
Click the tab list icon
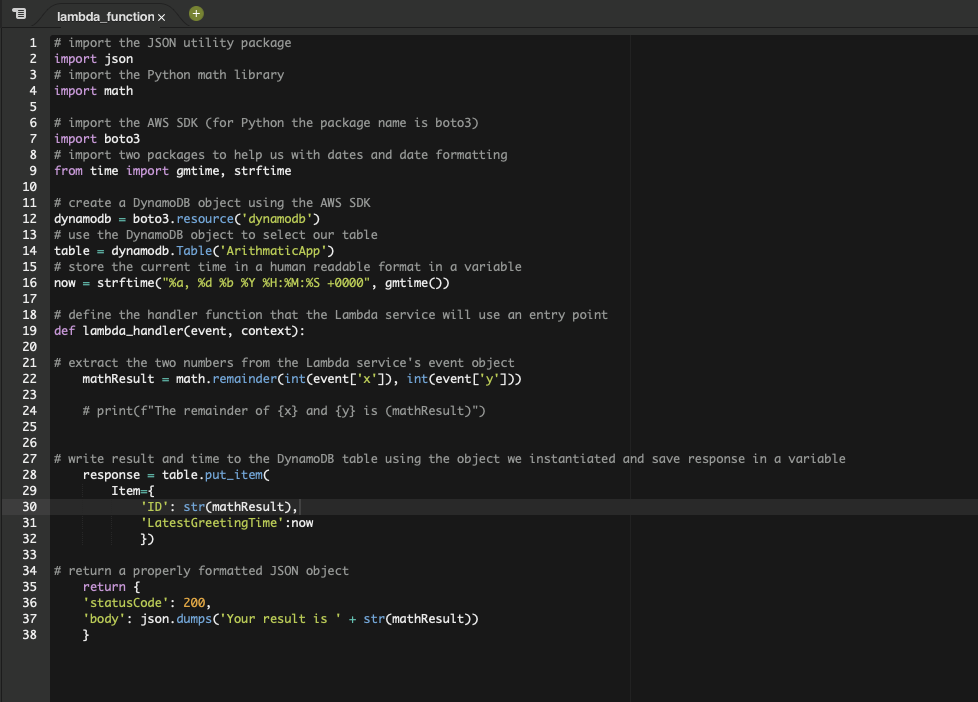pos(18,14)
